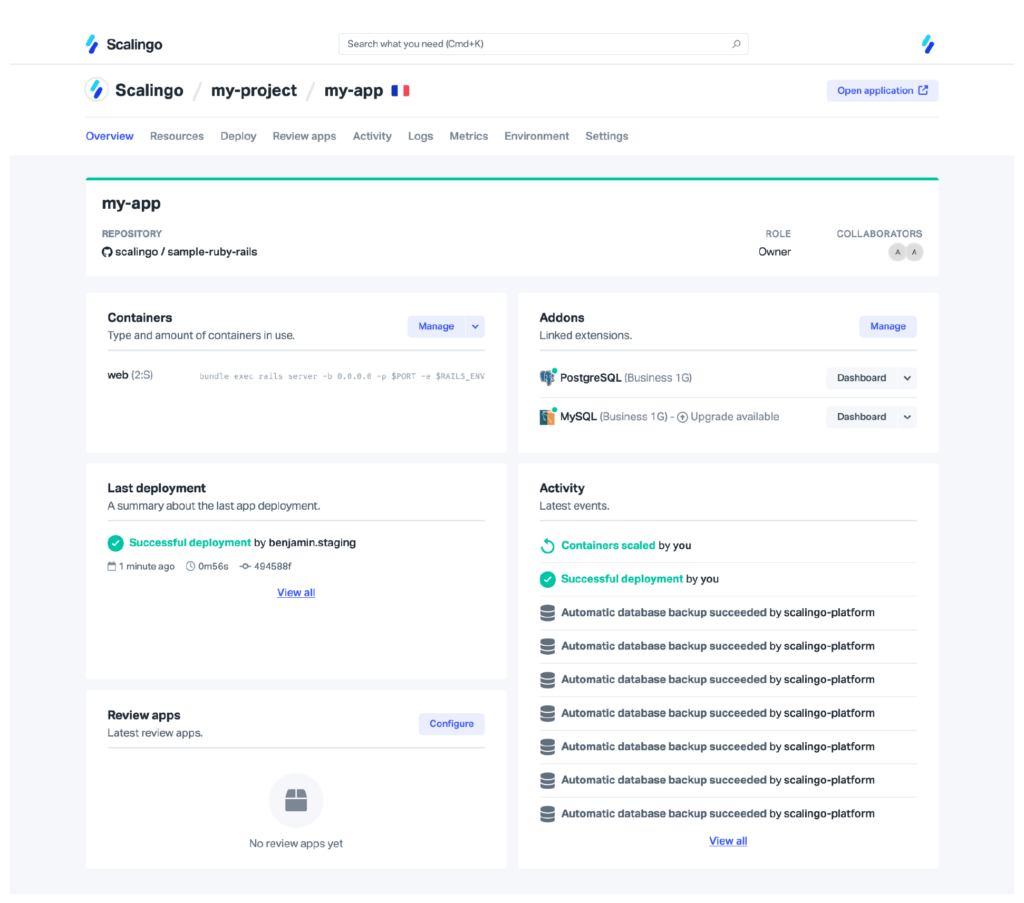Click the clock icon next to 0m56s
The image size is (1024, 903).
point(191,566)
